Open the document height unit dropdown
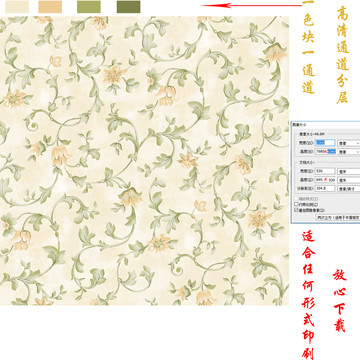The width and height of the screenshot is (360, 360). [x=349, y=180]
